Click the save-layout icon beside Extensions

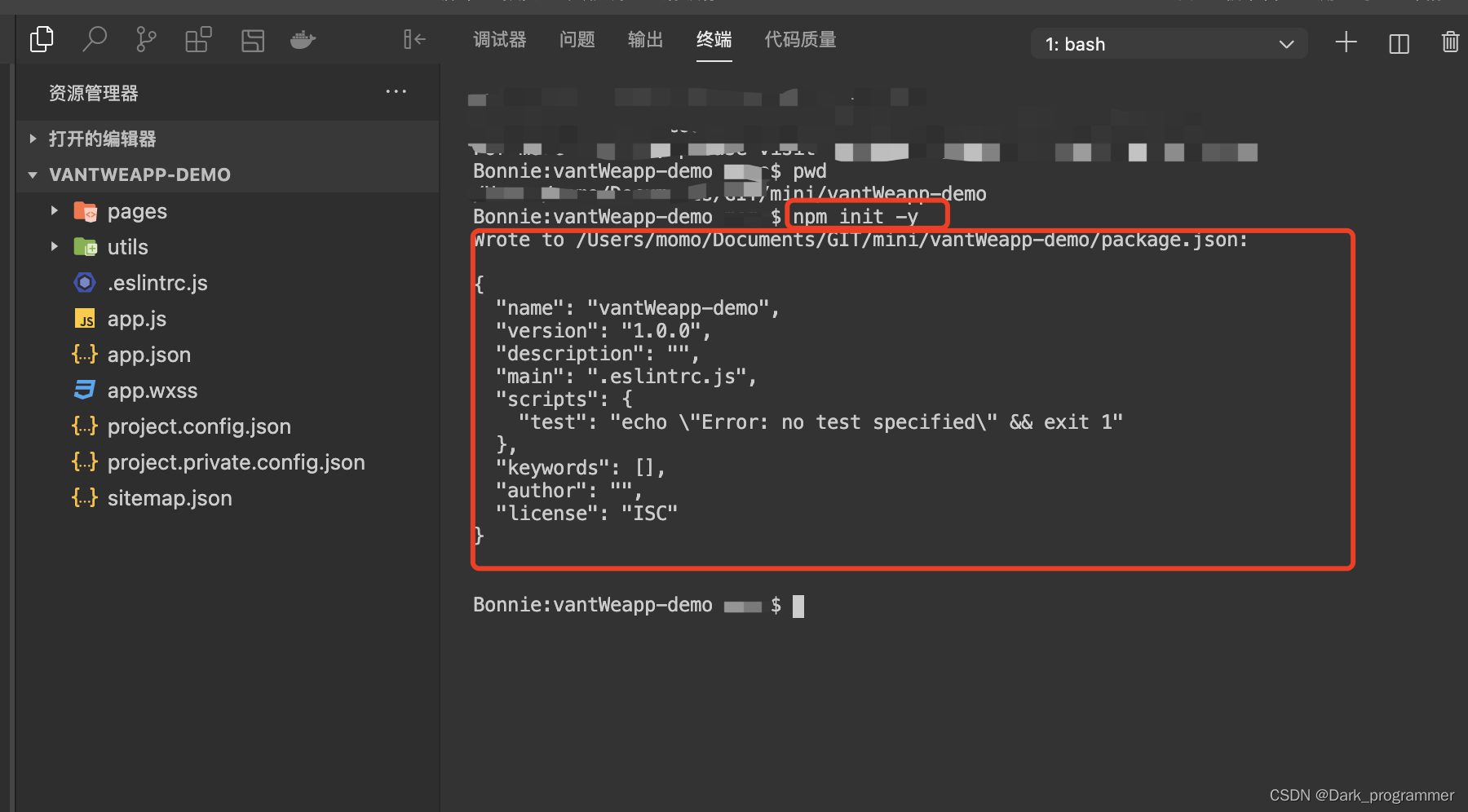coord(253,40)
